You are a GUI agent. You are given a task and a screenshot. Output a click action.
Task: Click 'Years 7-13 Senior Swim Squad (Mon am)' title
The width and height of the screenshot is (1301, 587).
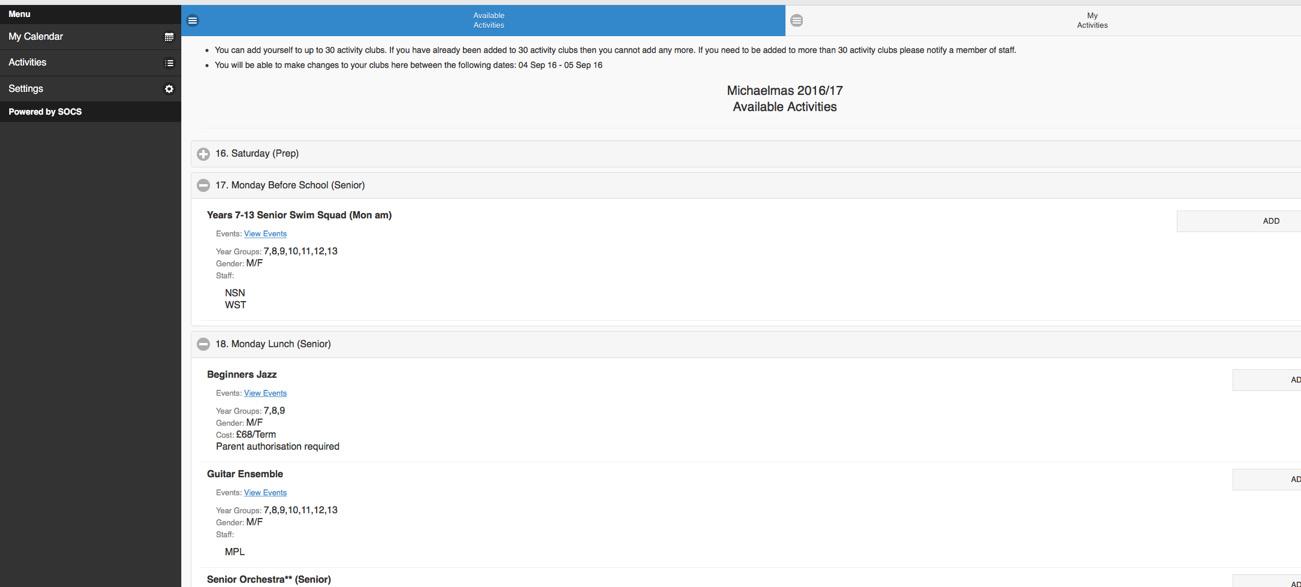(x=299, y=215)
